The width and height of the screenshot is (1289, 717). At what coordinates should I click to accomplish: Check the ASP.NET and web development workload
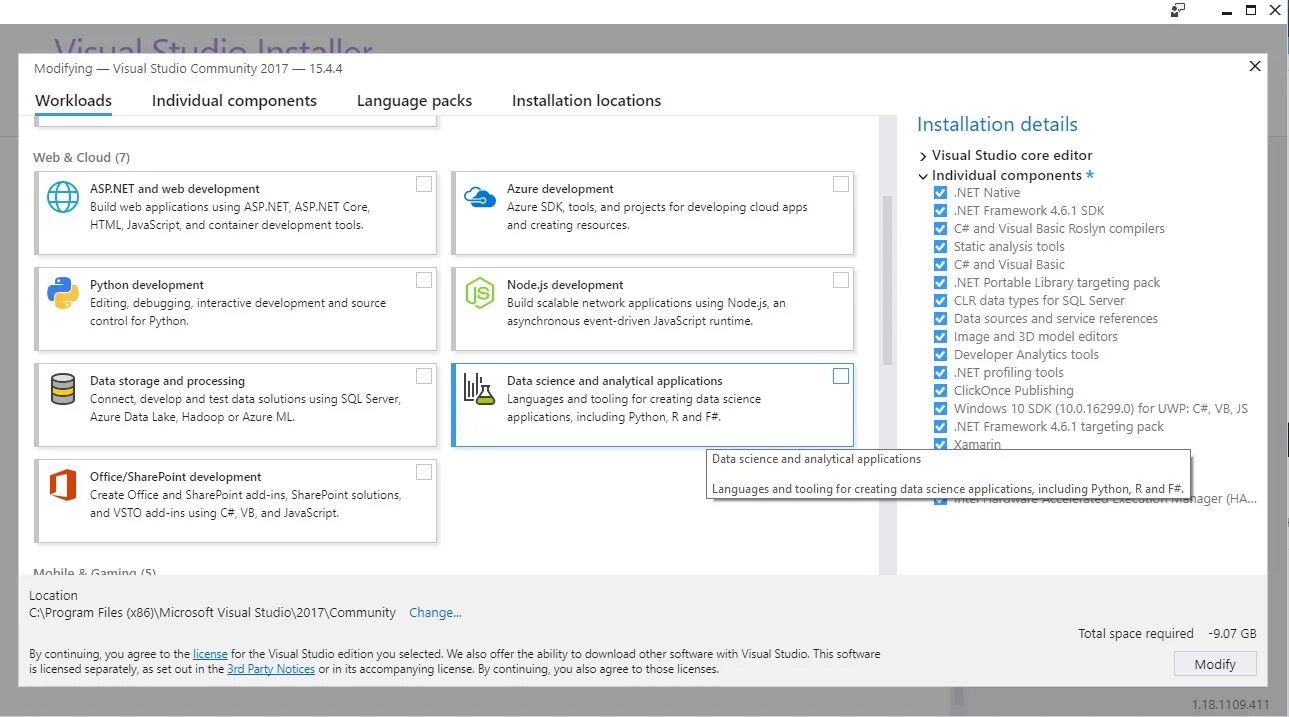point(424,184)
